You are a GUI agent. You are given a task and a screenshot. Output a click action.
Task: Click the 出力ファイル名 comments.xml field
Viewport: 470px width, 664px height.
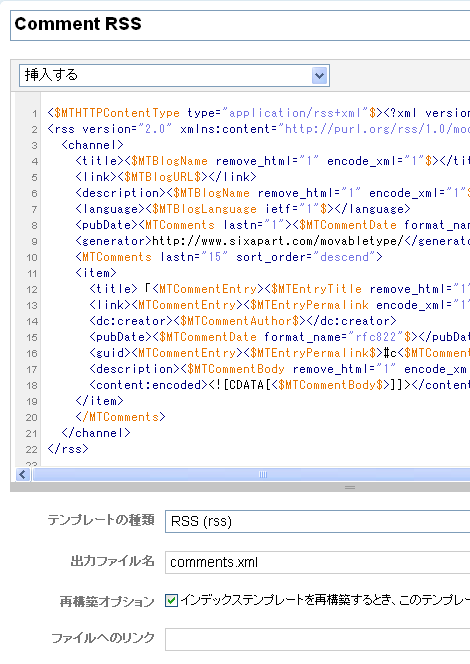tap(318, 562)
